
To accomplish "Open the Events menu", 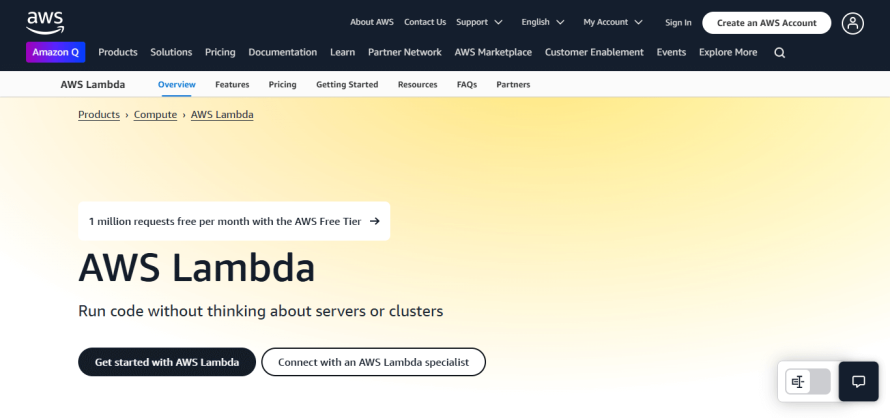I will click(671, 52).
